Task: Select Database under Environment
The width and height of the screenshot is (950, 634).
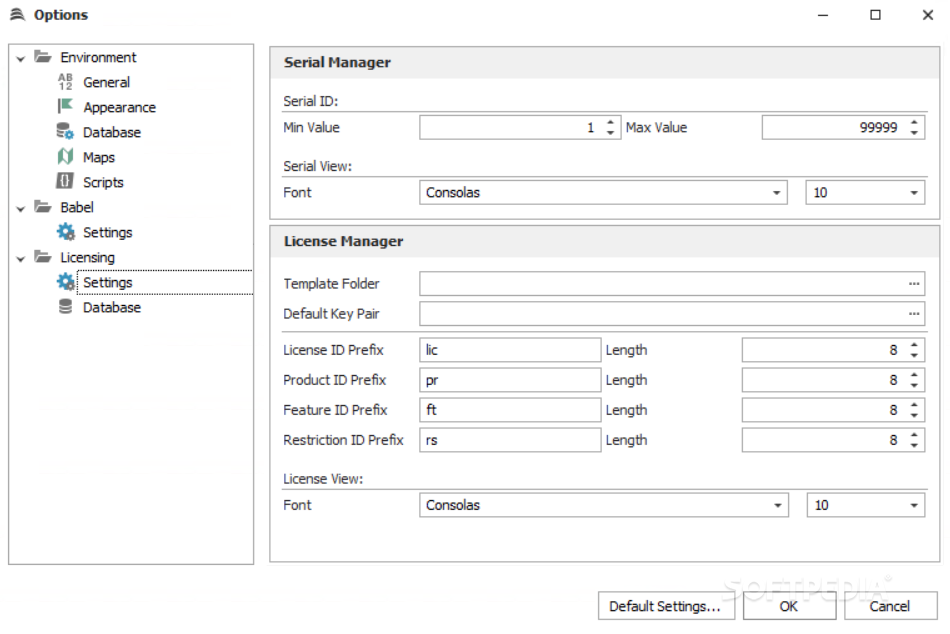Action: (111, 132)
